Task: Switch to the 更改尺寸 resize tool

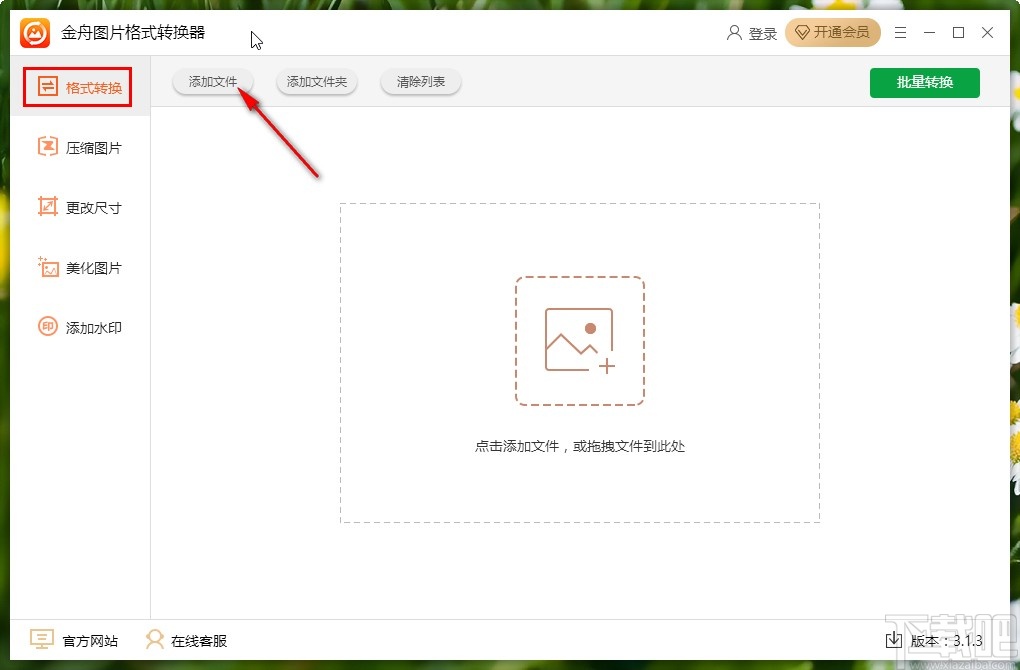Action: coord(46,207)
